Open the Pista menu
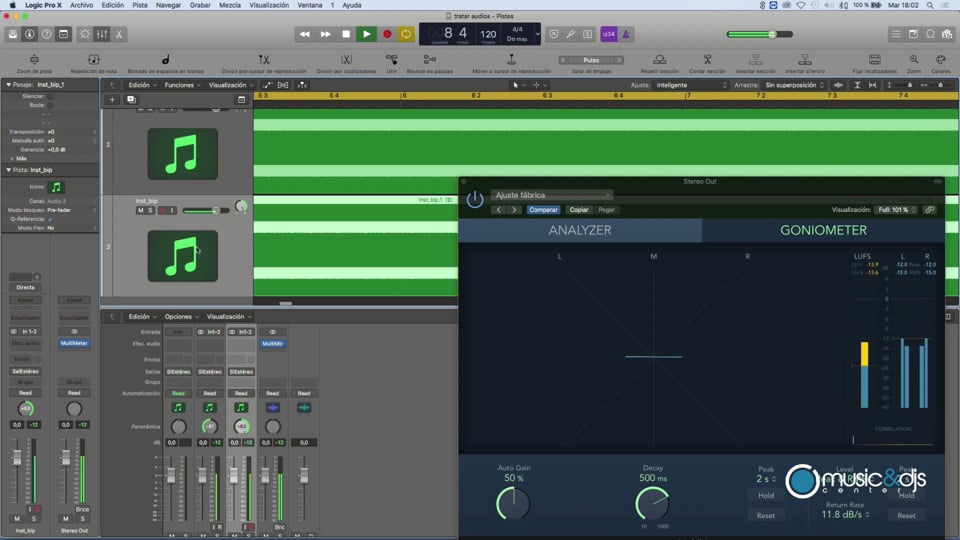Viewport: 960px width, 540px height. click(x=140, y=5)
